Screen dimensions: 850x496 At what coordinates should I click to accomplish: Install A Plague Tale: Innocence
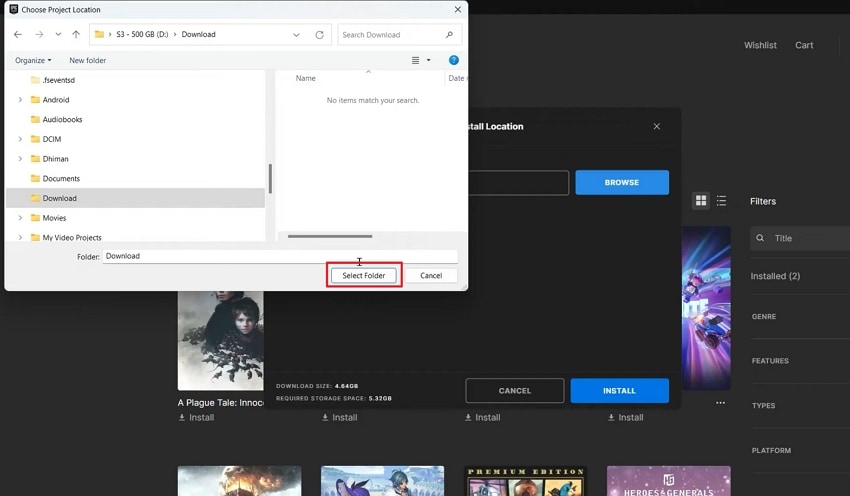(x=196, y=417)
